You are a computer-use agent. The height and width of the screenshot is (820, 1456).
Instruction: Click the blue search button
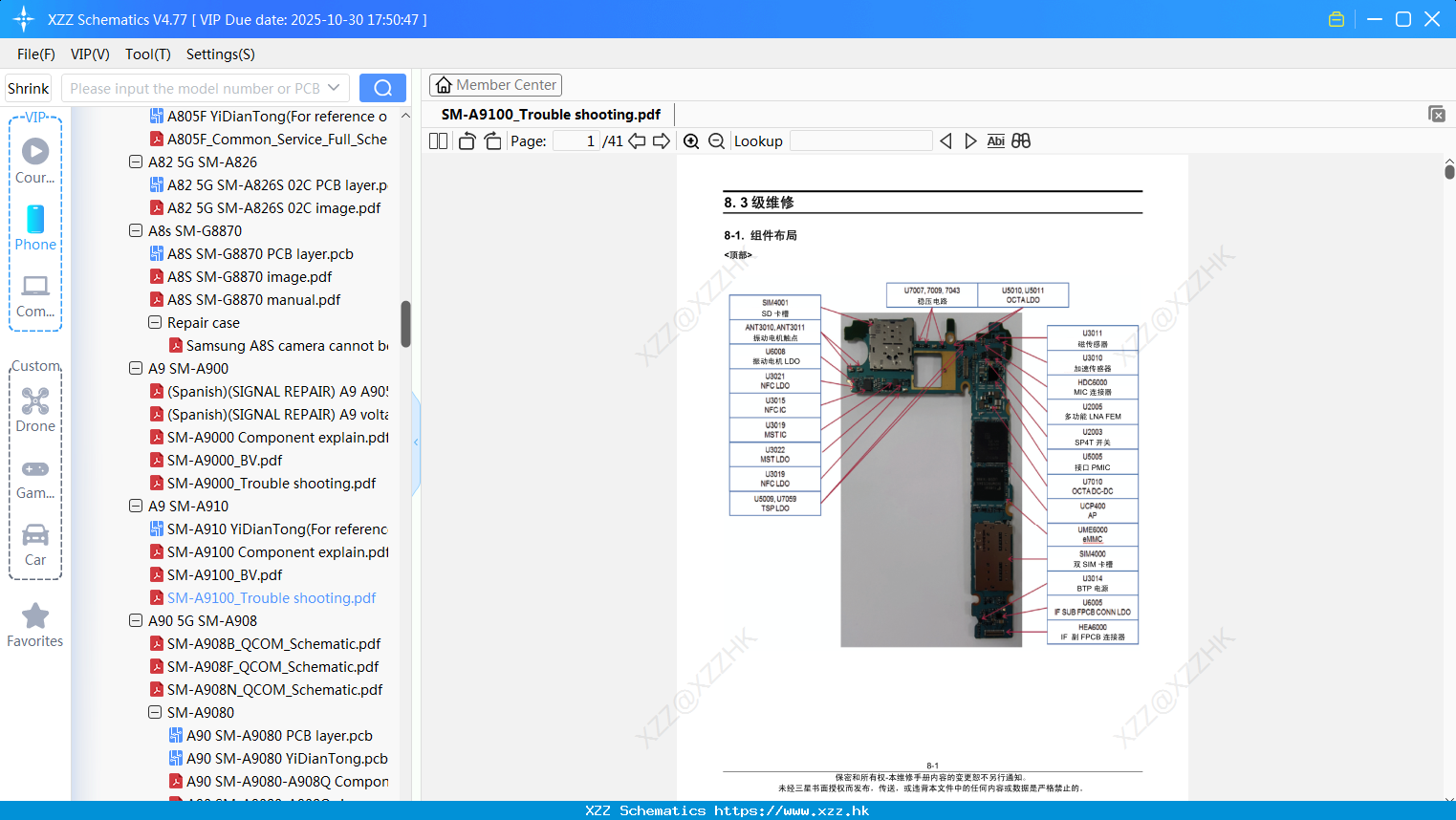(x=382, y=88)
